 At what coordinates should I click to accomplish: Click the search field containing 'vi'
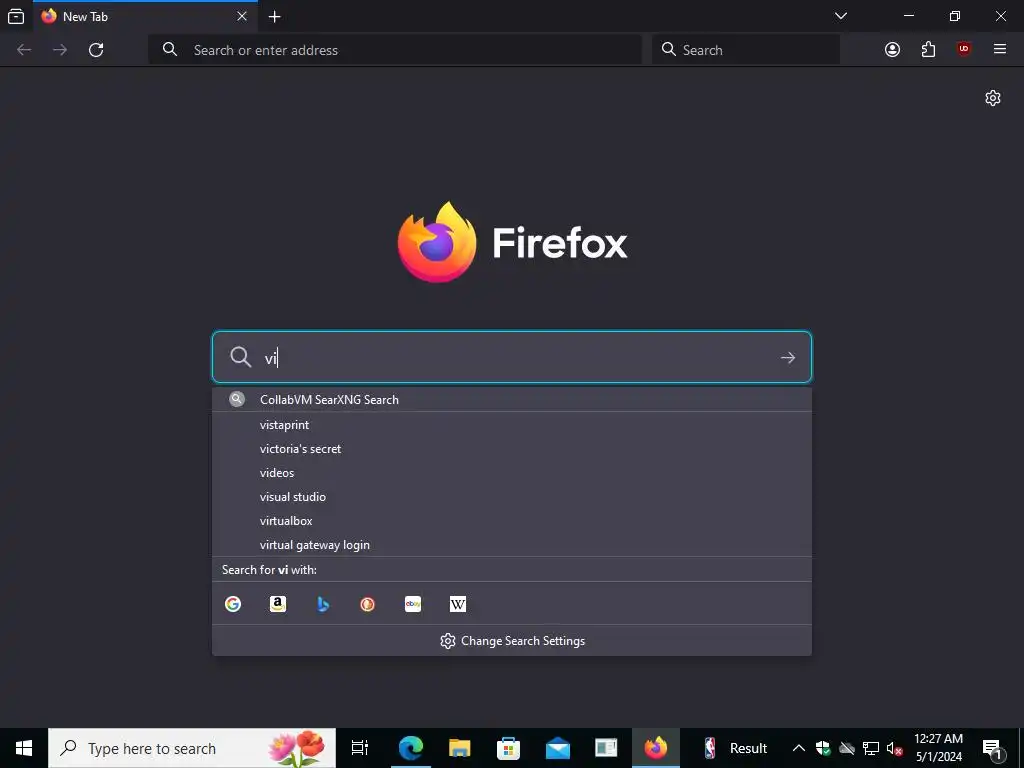[512, 357]
